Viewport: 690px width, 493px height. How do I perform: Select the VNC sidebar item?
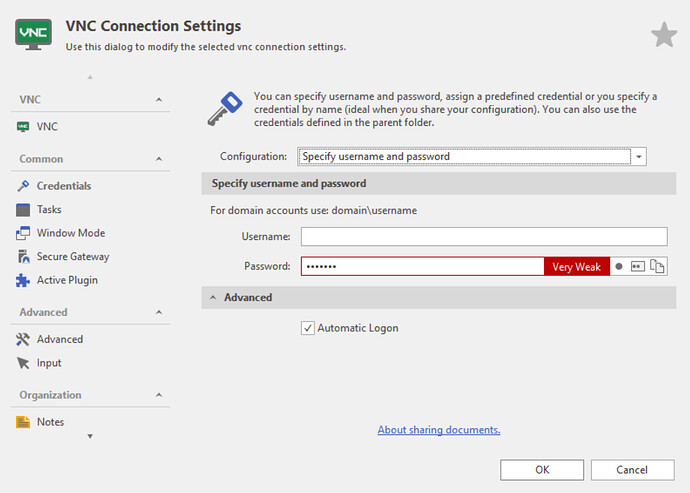point(47,127)
